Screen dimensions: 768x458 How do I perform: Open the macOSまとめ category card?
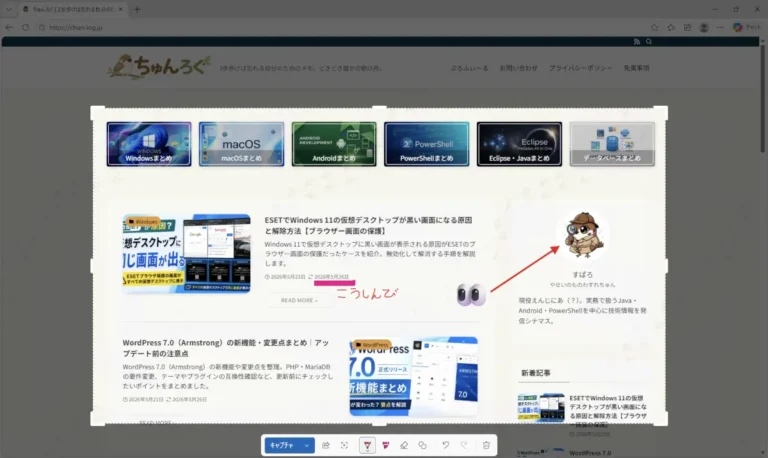coord(241,144)
